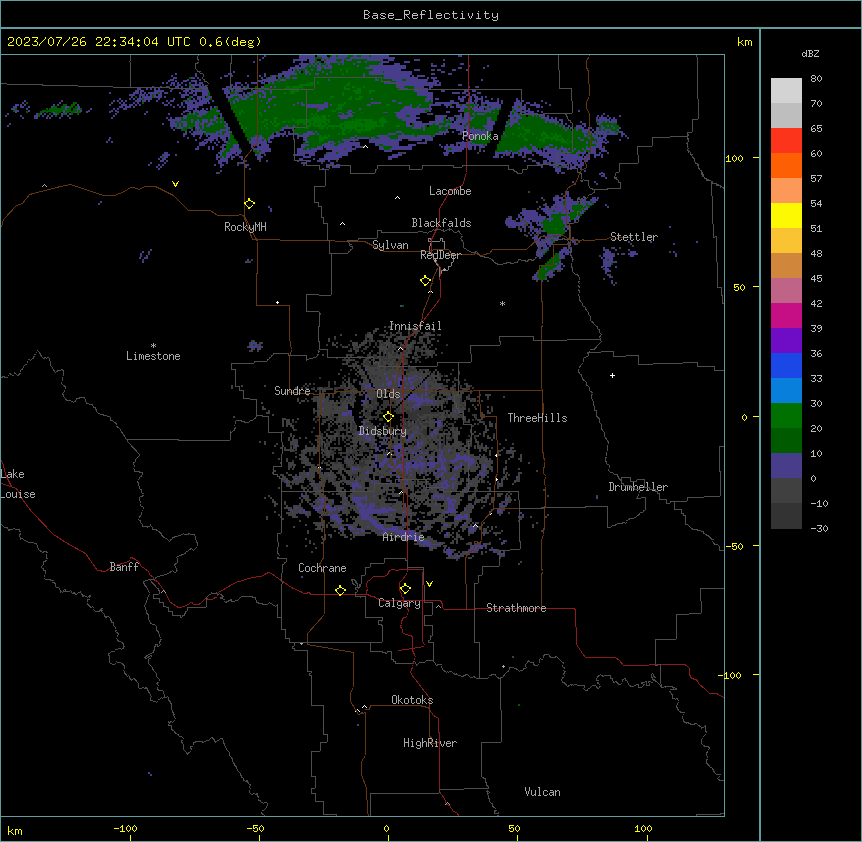Image resolution: width=862 pixels, height=842 pixels.
Task: Click the yellow V marker east of Calgary
Action: (x=429, y=584)
